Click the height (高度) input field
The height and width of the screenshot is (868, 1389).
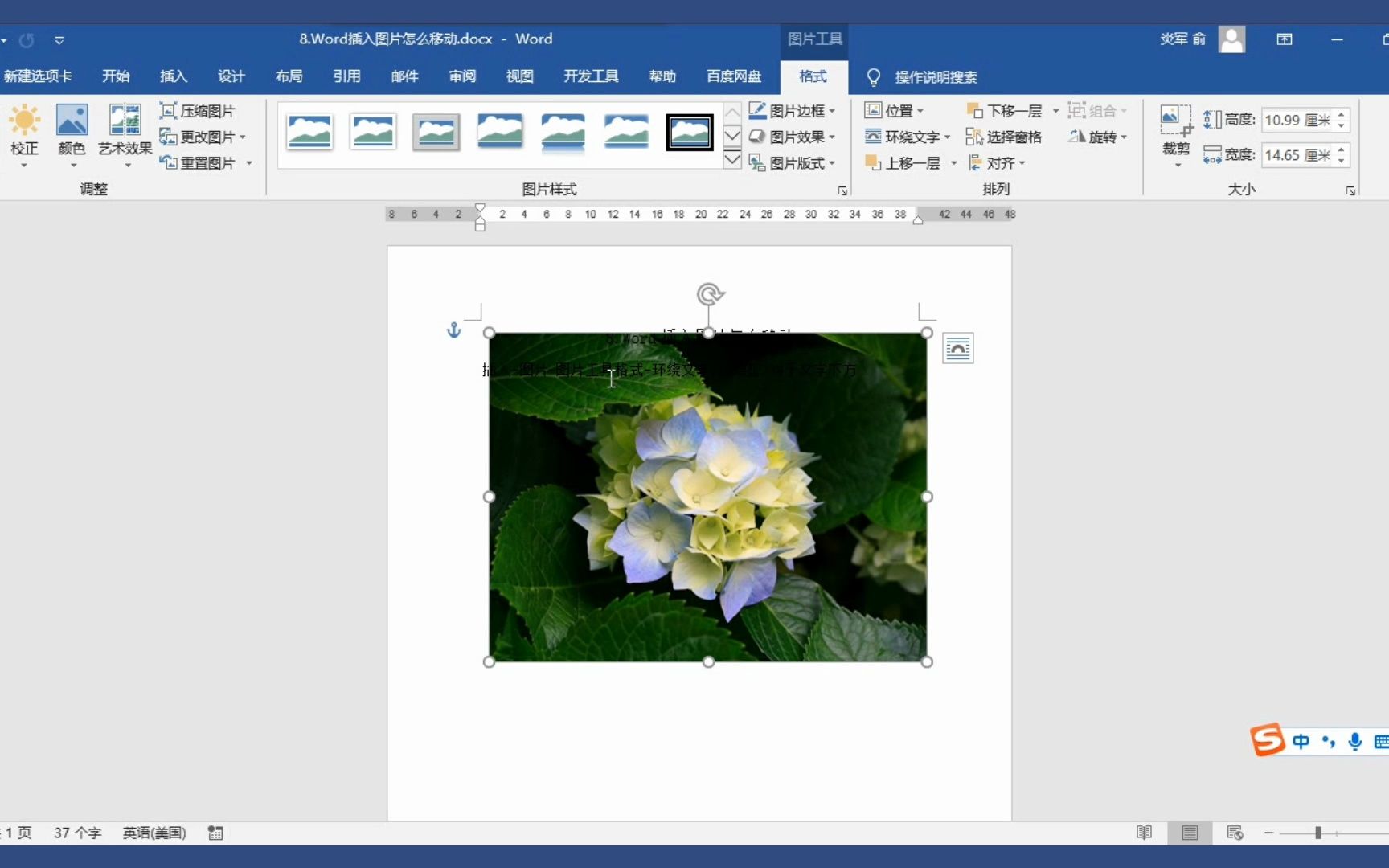[x=1297, y=120]
